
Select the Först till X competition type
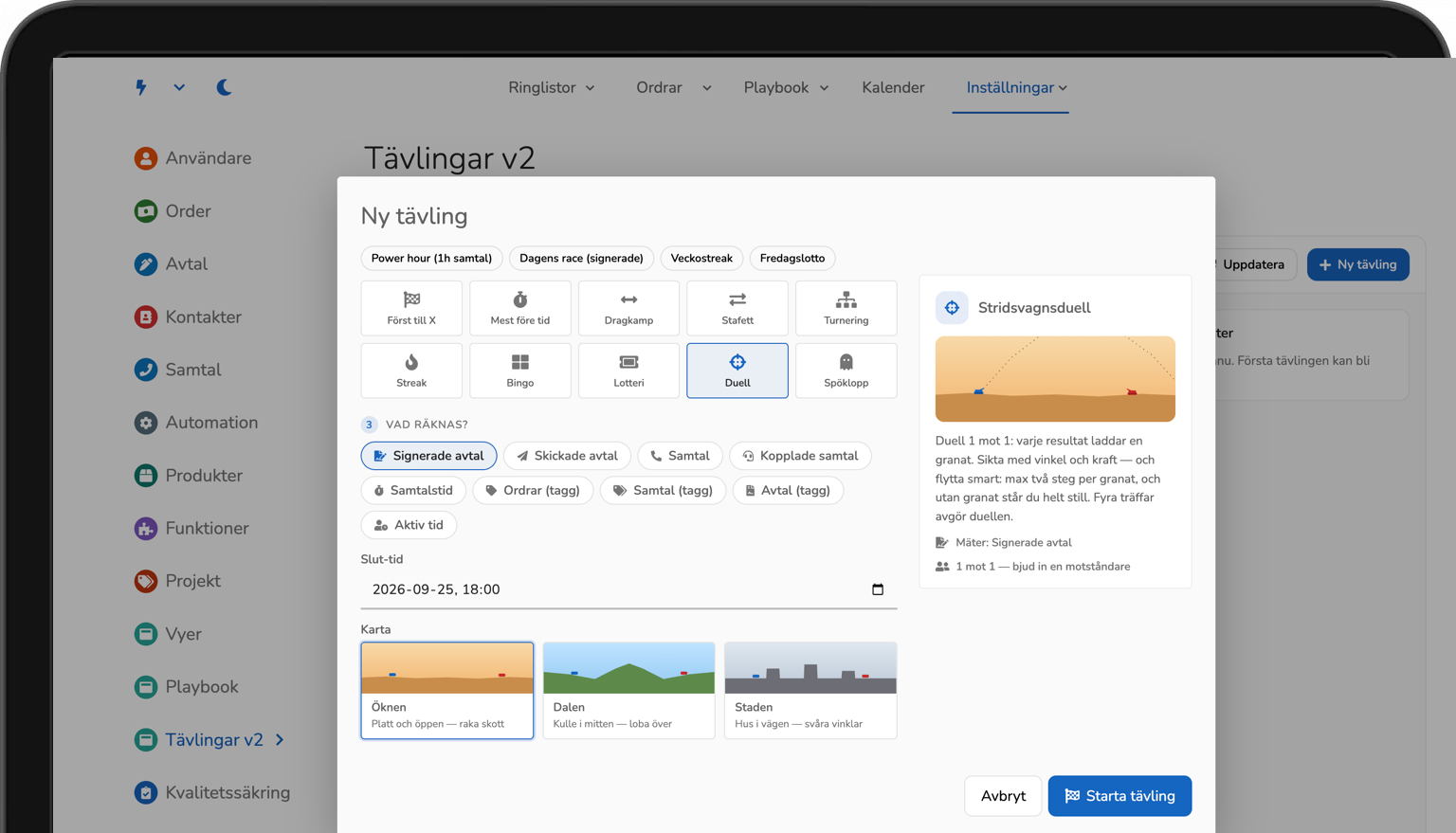[x=411, y=308]
